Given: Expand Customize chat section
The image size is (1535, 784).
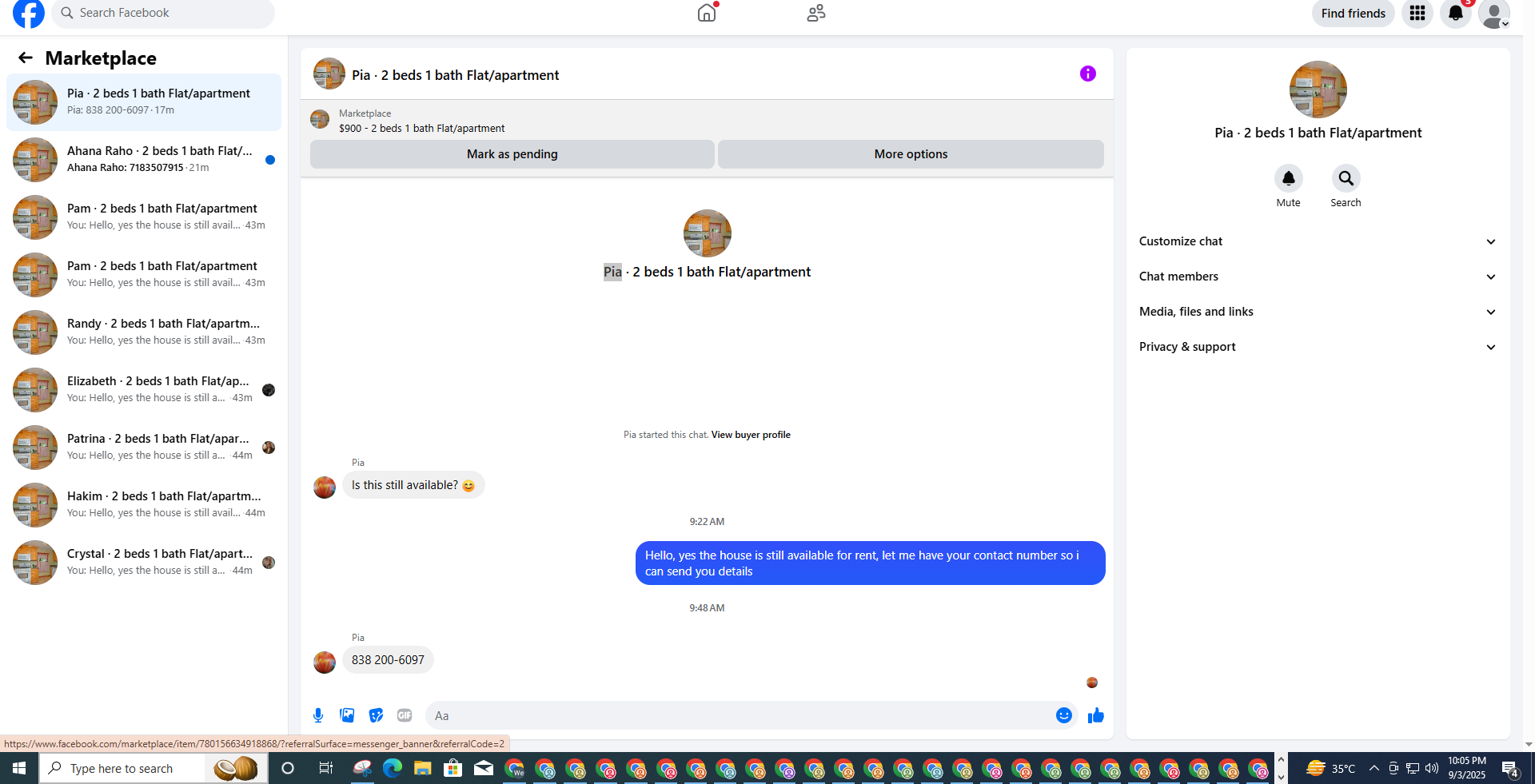Looking at the screenshot, I should pyautogui.click(x=1318, y=241).
